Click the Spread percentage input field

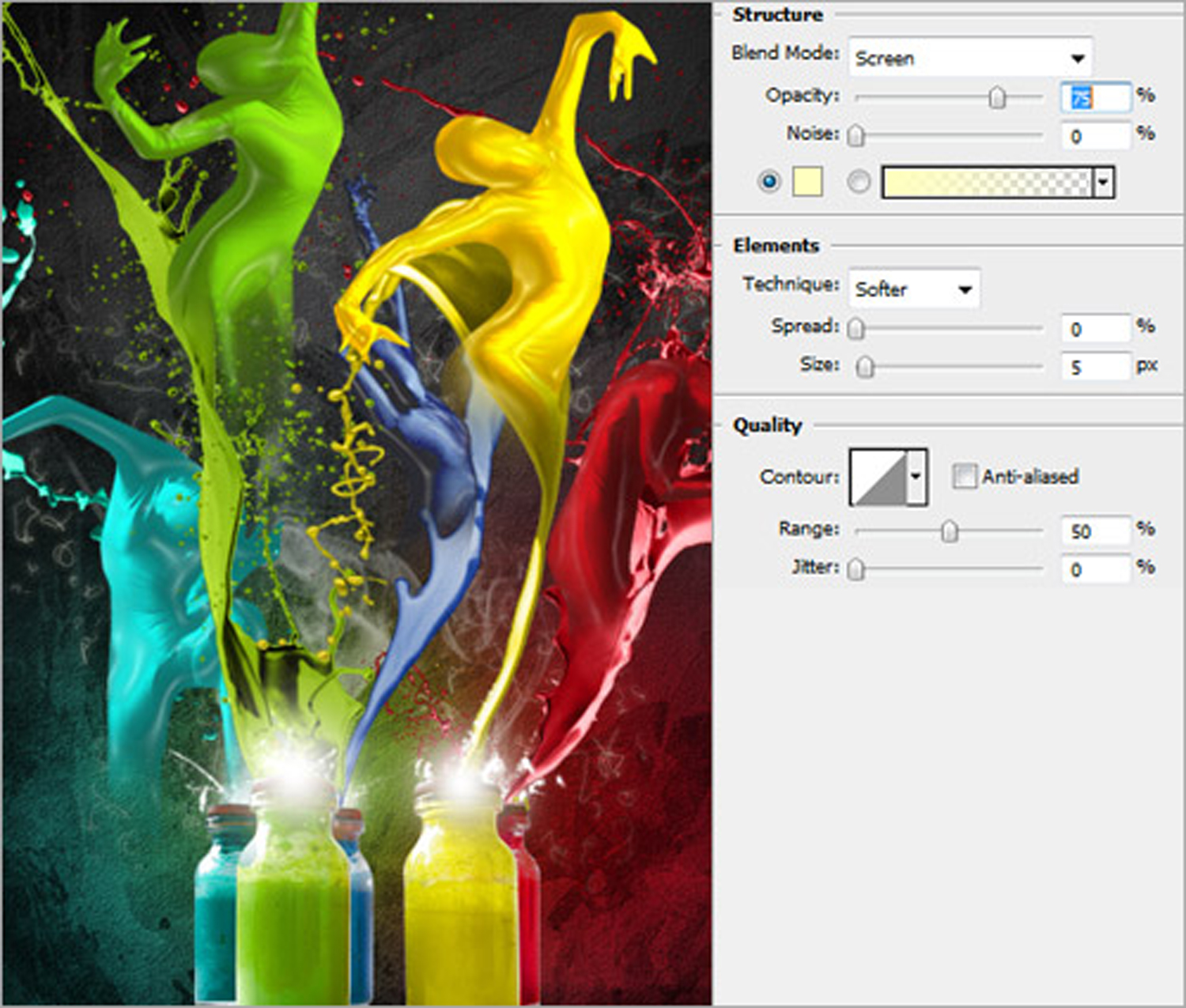tap(1095, 328)
